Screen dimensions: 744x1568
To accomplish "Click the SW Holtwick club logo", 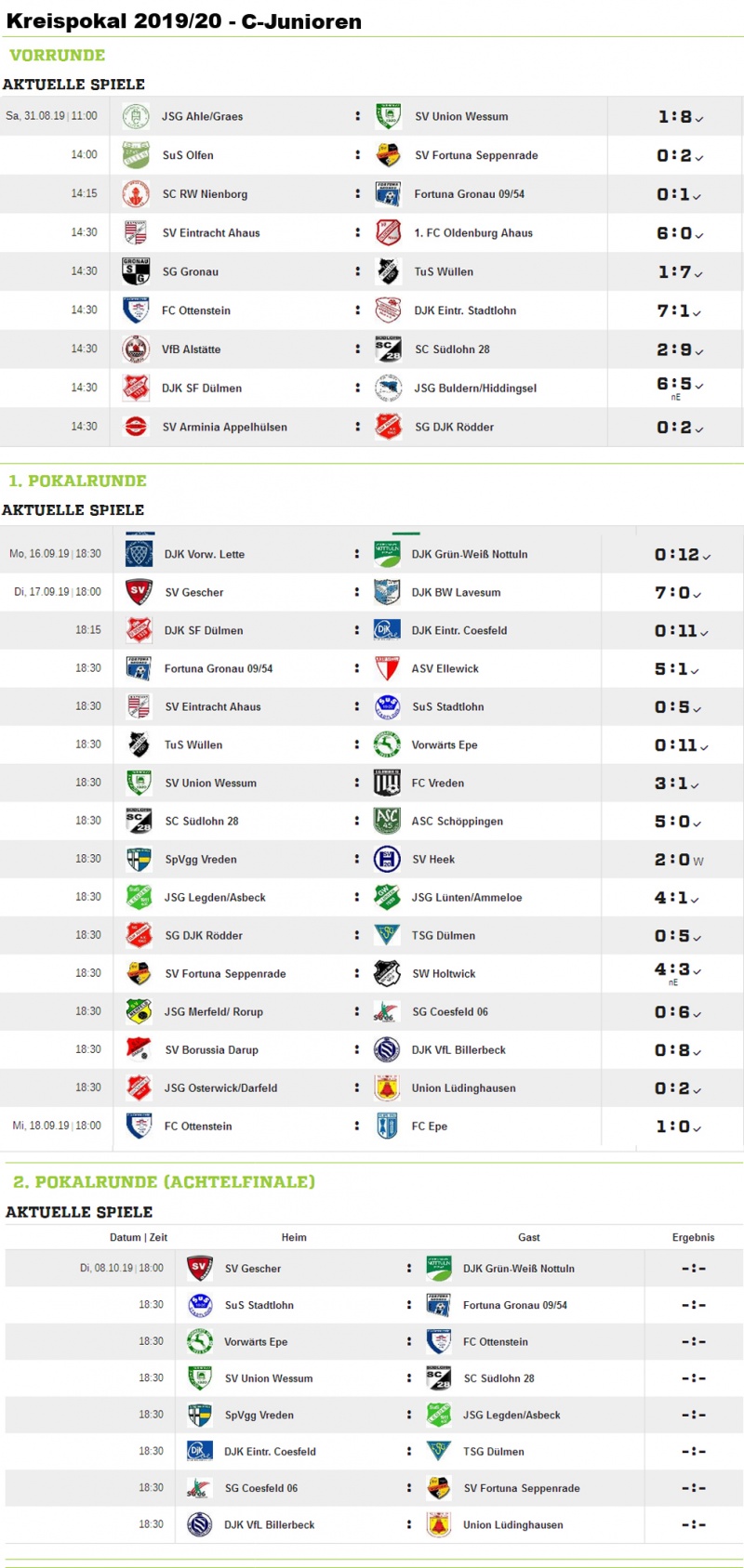I will point(387,973).
